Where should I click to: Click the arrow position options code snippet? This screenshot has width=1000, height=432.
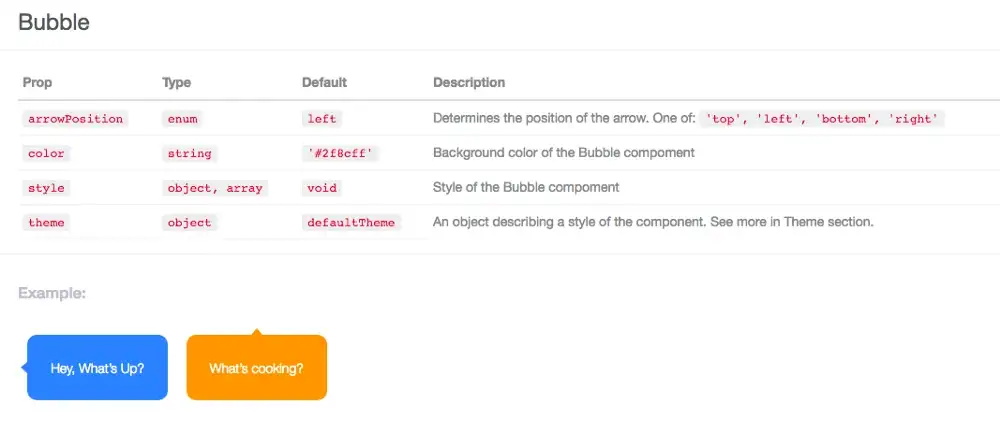click(x=821, y=118)
